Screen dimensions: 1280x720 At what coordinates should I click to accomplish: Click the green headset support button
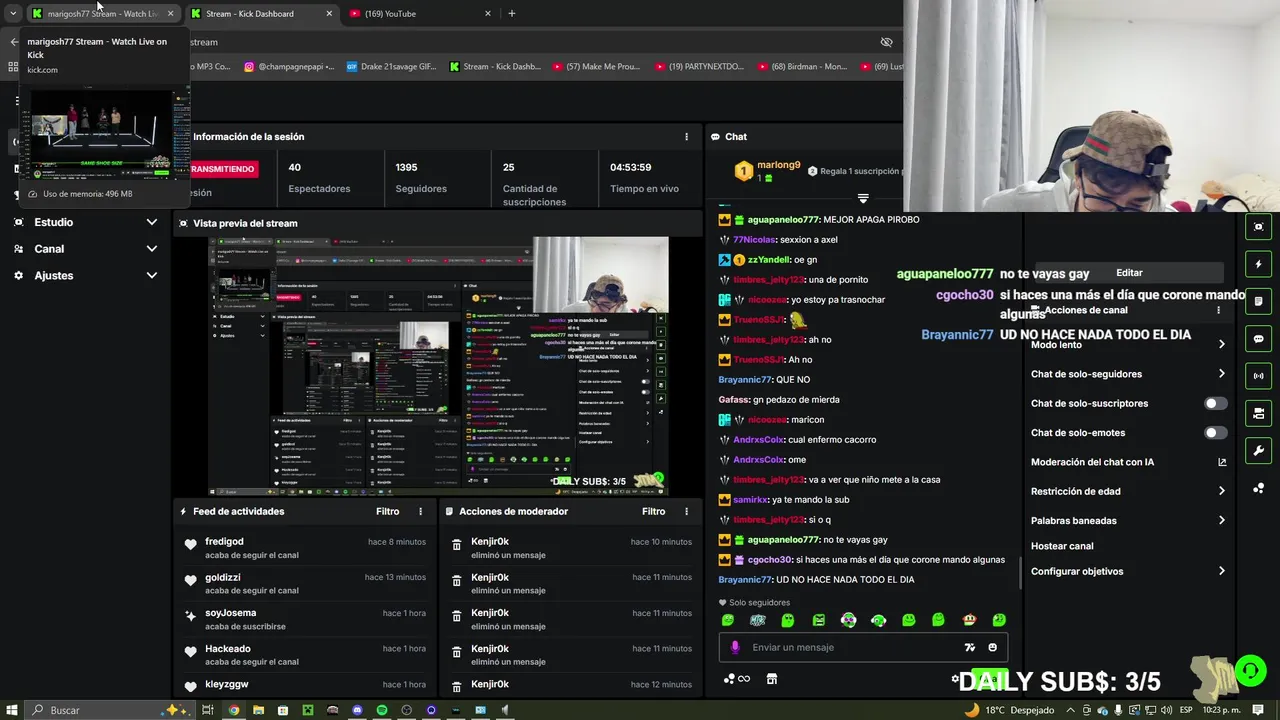coord(1250,670)
